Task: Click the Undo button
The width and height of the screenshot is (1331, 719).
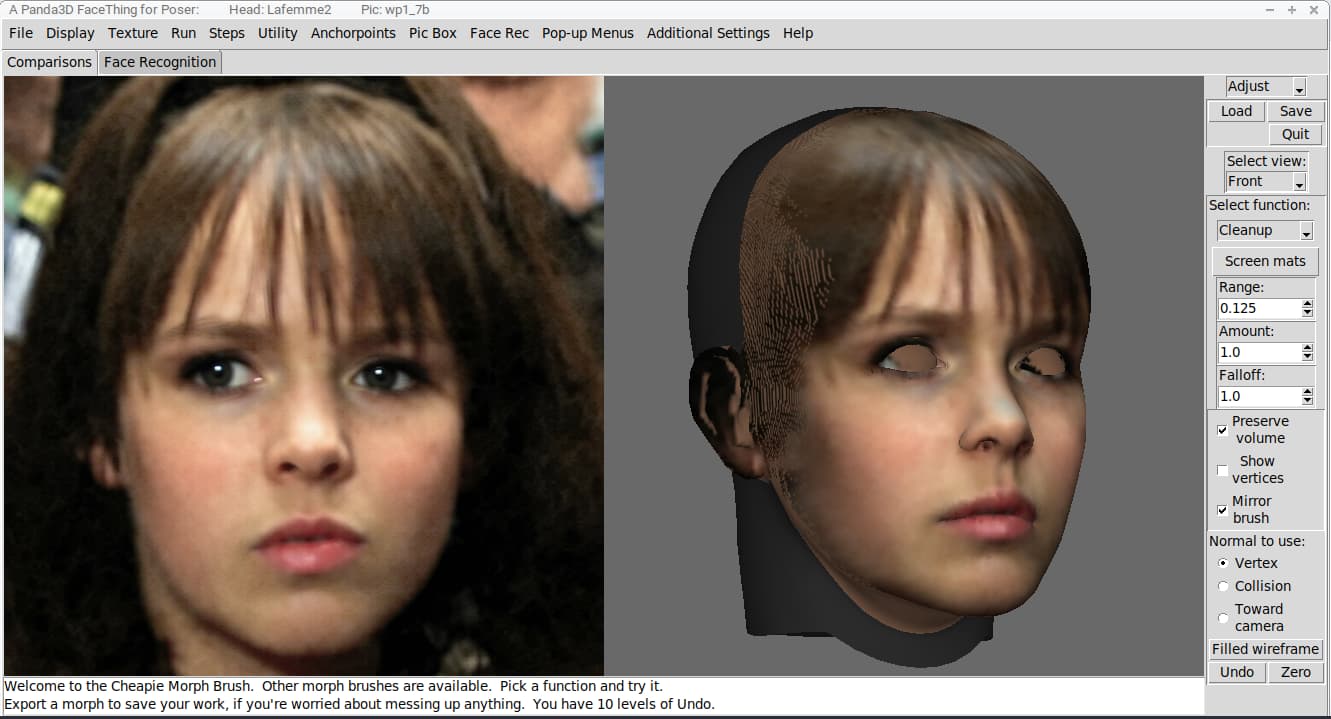Action: [x=1237, y=672]
